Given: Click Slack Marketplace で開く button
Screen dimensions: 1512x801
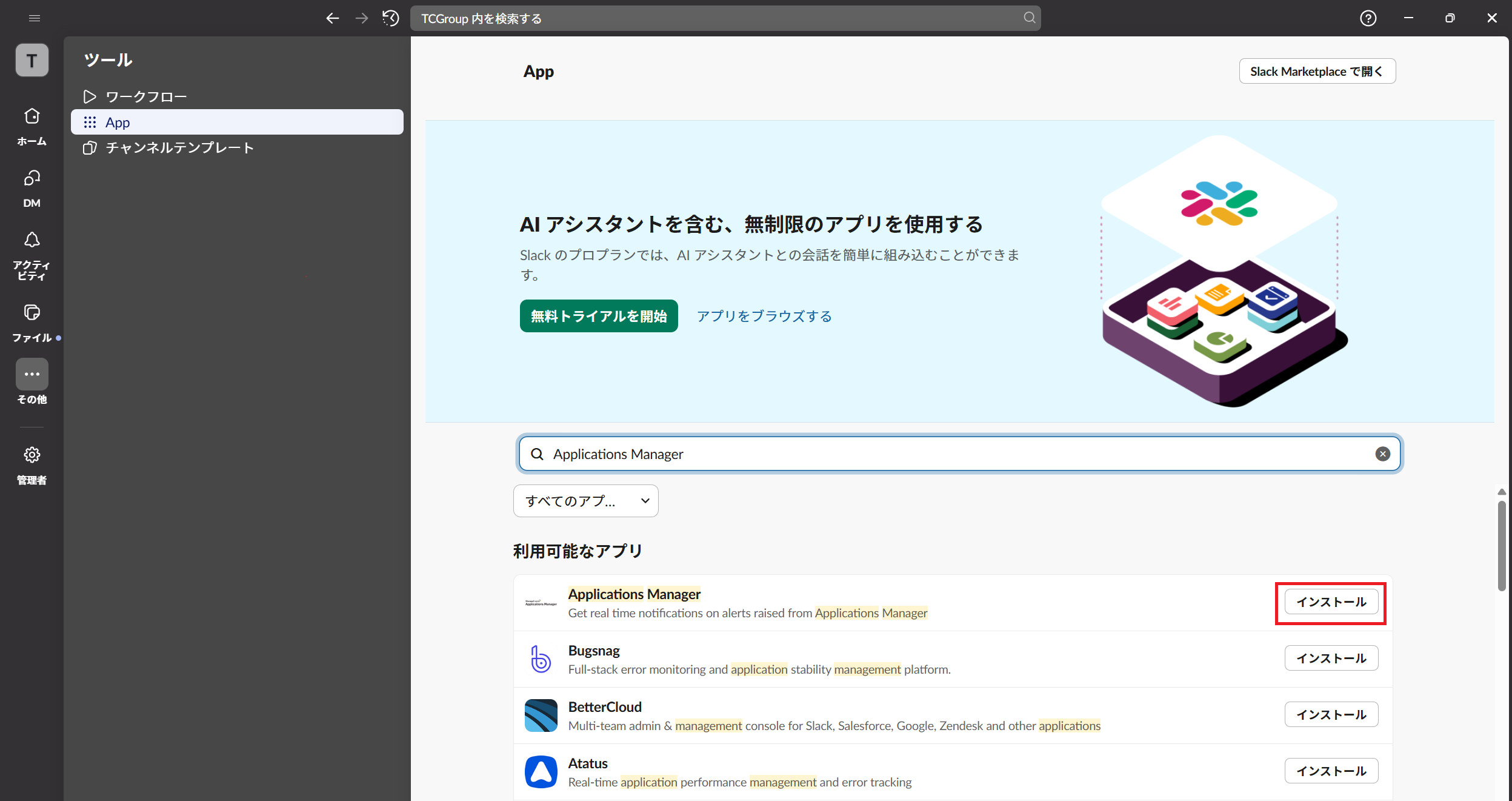Looking at the screenshot, I should 1317,72.
